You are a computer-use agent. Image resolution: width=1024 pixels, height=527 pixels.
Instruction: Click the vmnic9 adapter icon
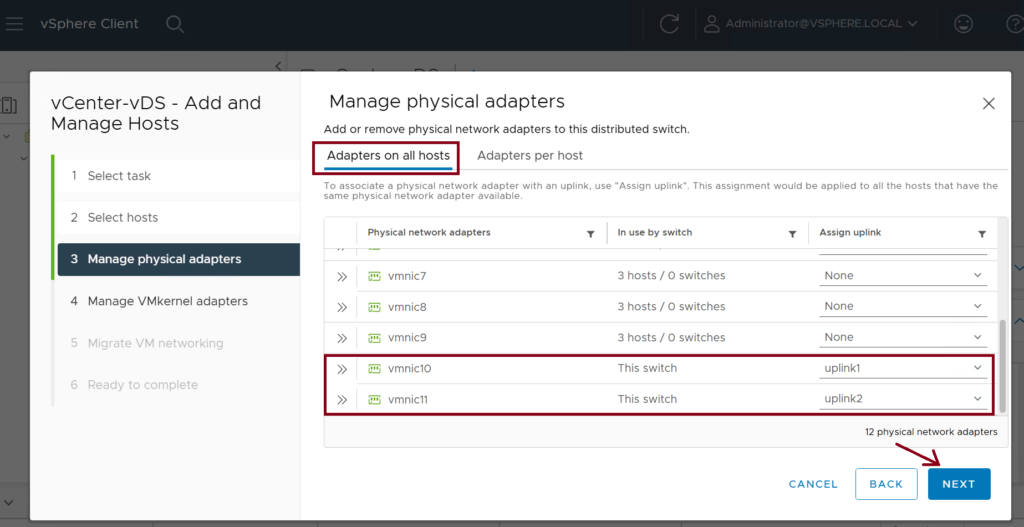coord(374,338)
